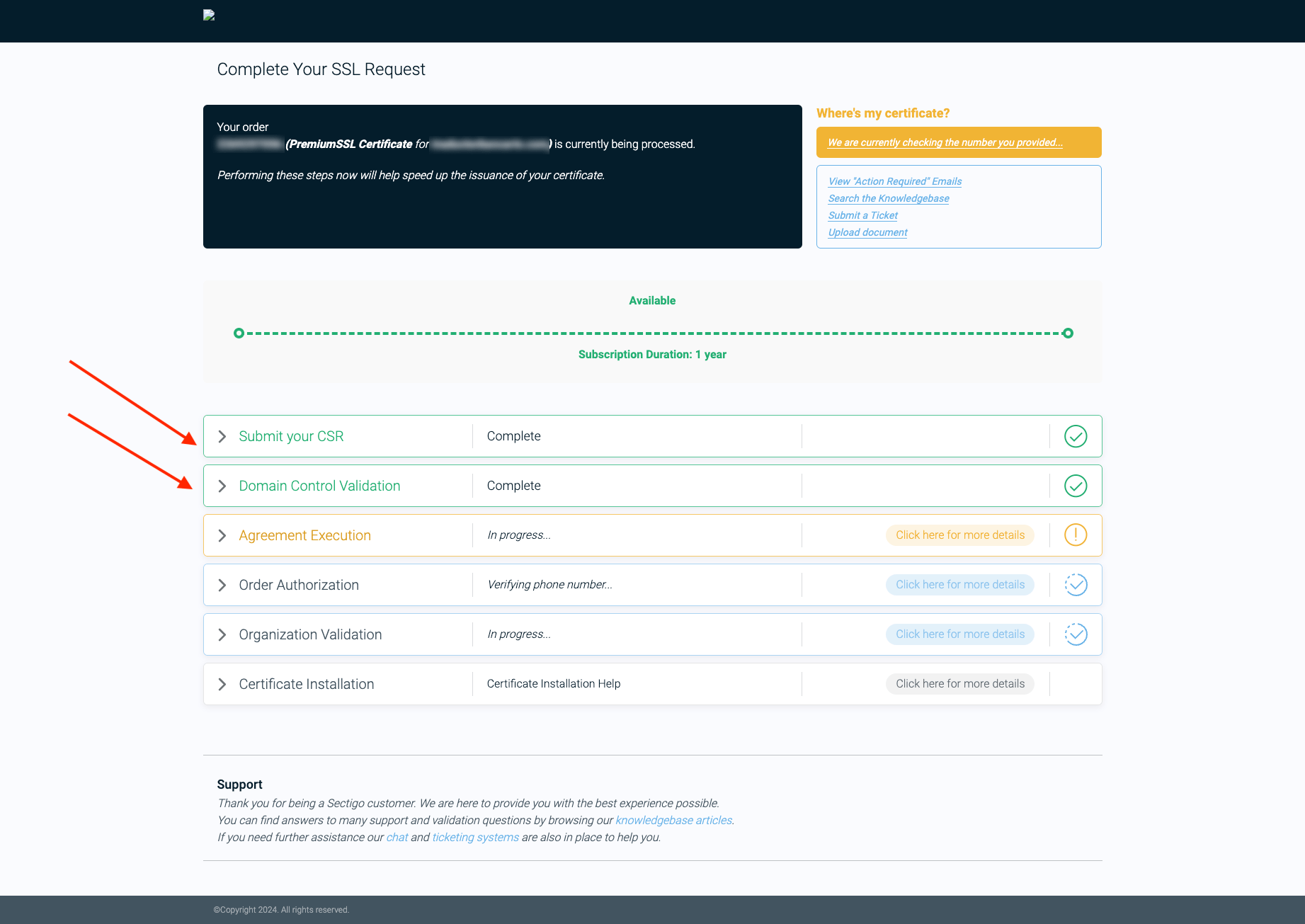Click the 'Available' timeline label
Image resolution: width=1305 pixels, height=924 pixels.
pos(652,300)
